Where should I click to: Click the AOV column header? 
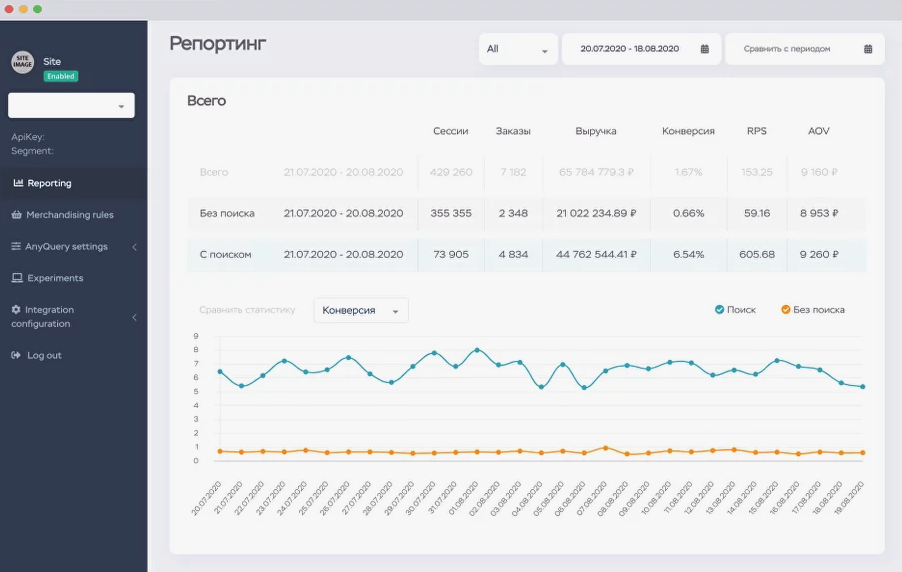(819, 131)
